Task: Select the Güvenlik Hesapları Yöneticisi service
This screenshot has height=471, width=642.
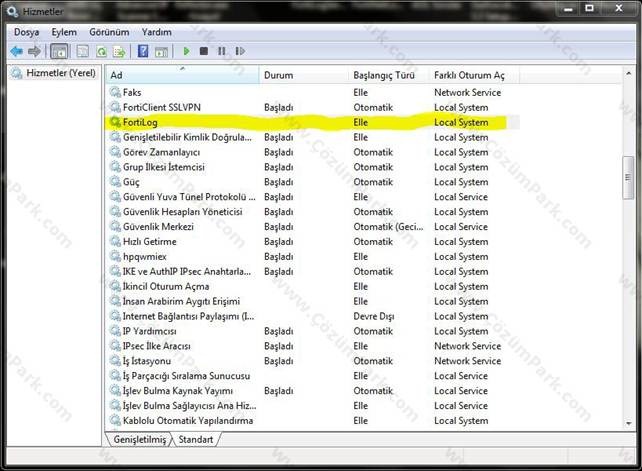Action: [313, 212]
